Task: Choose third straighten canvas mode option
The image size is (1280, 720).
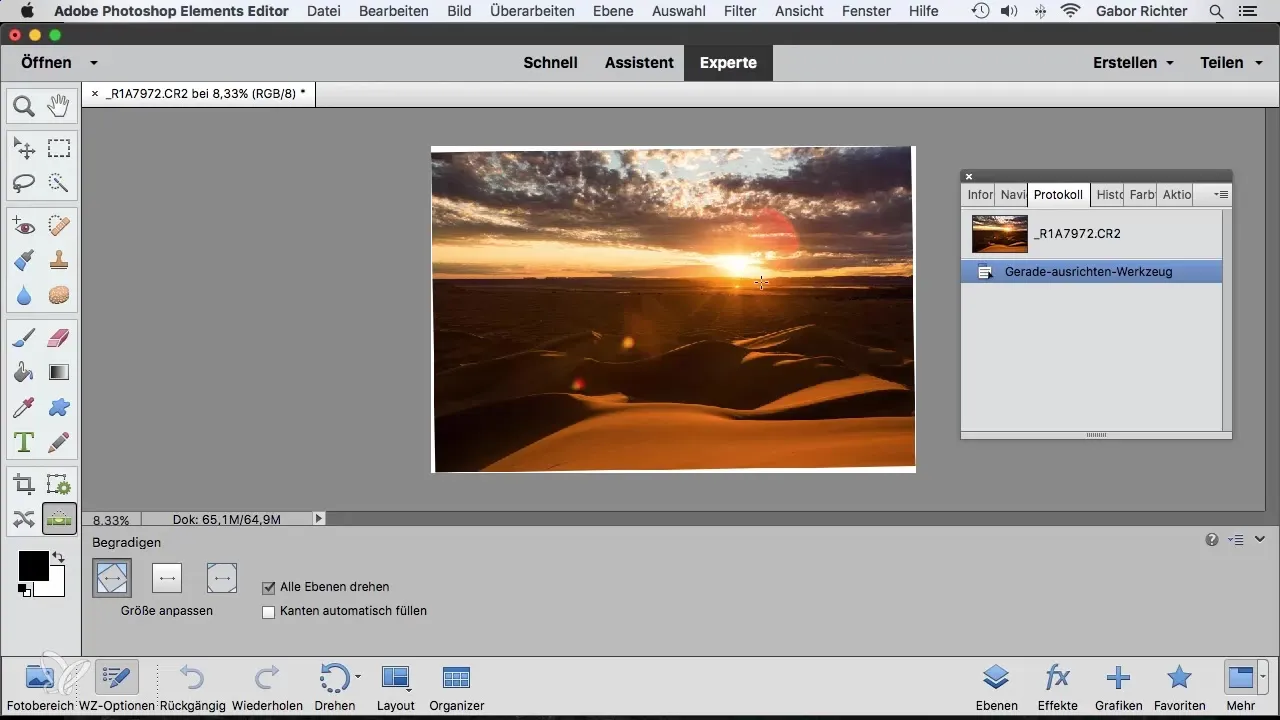Action: (x=222, y=578)
